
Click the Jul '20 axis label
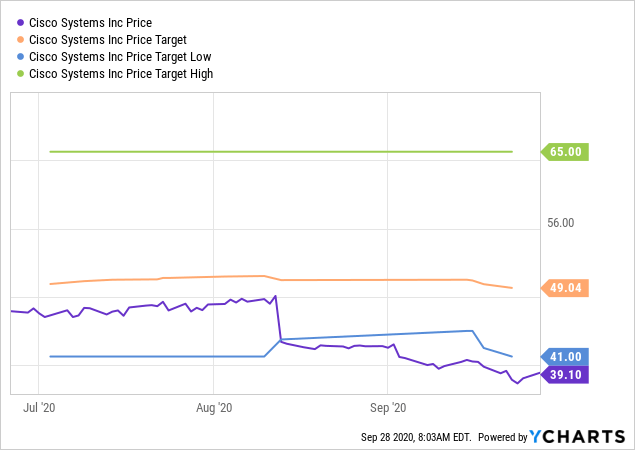[37, 408]
